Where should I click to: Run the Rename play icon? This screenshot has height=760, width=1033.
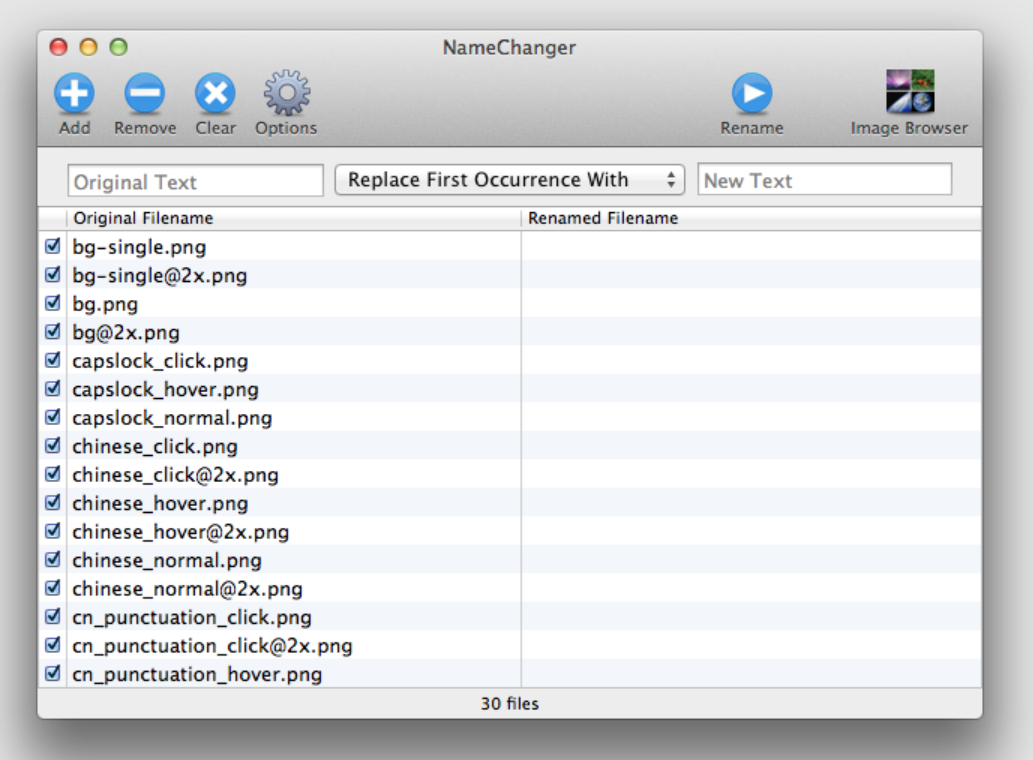pyautogui.click(x=752, y=93)
